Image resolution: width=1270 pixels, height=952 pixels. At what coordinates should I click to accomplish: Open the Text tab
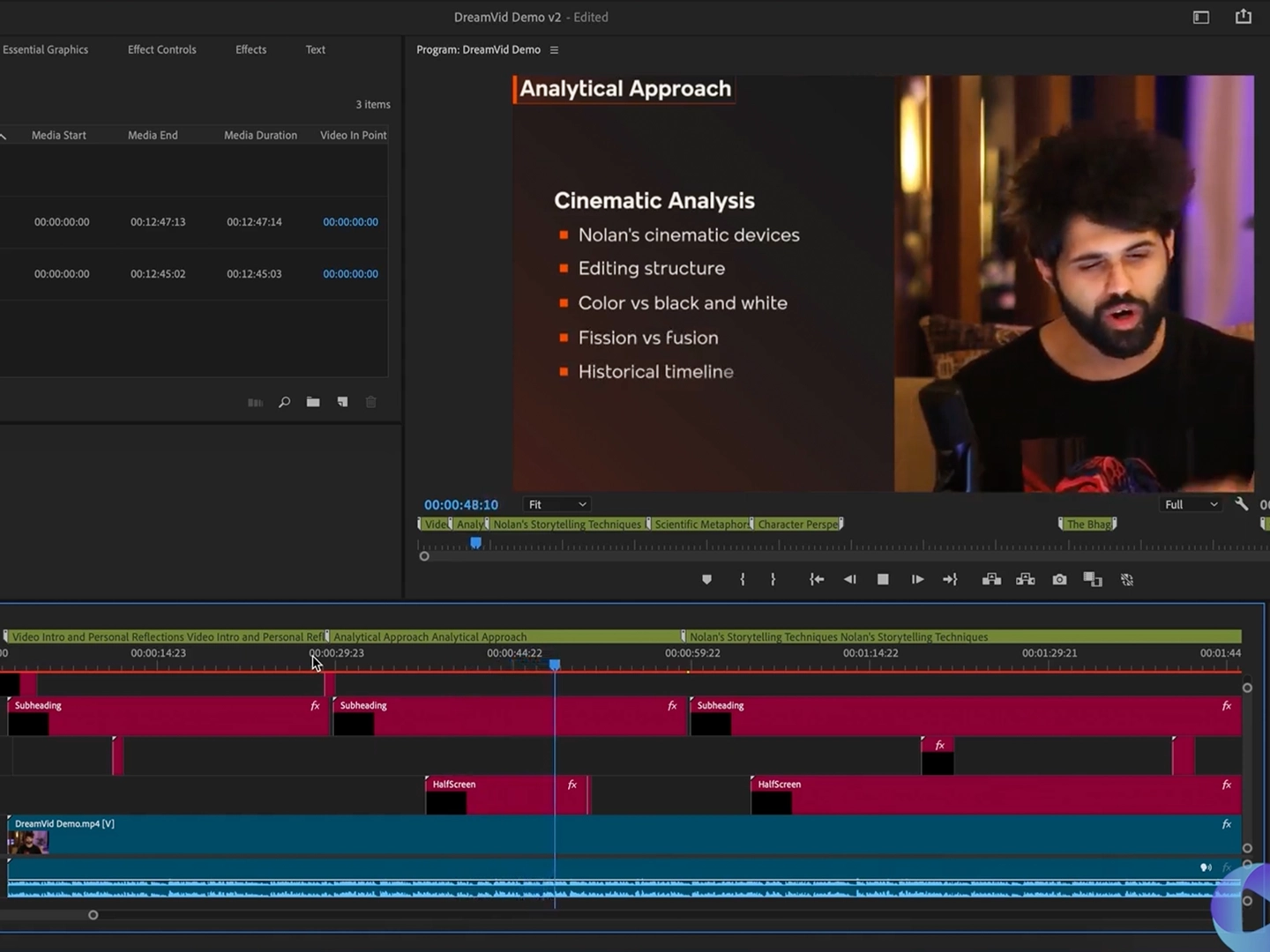(x=316, y=49)
